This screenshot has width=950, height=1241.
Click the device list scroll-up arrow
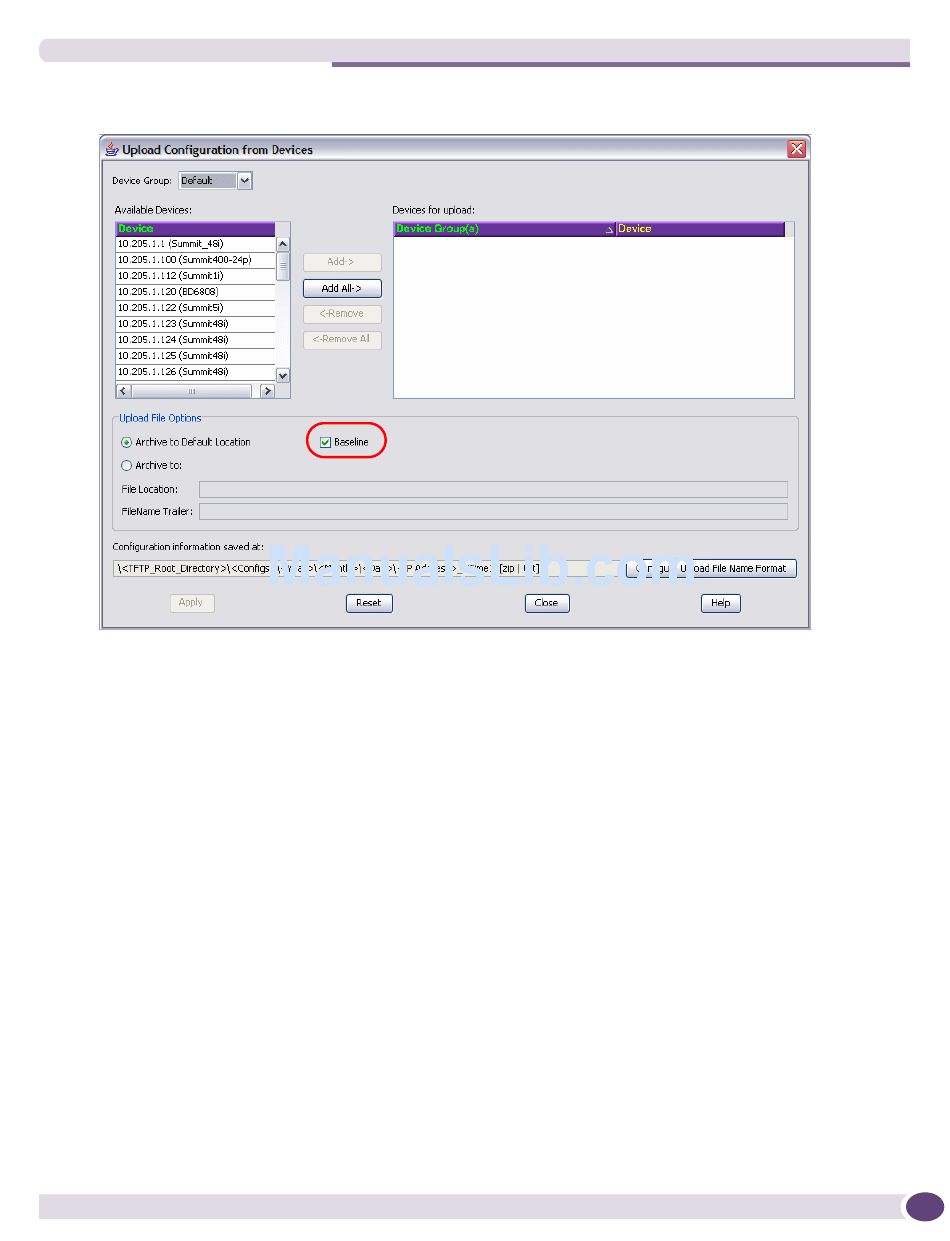[283, 244]
